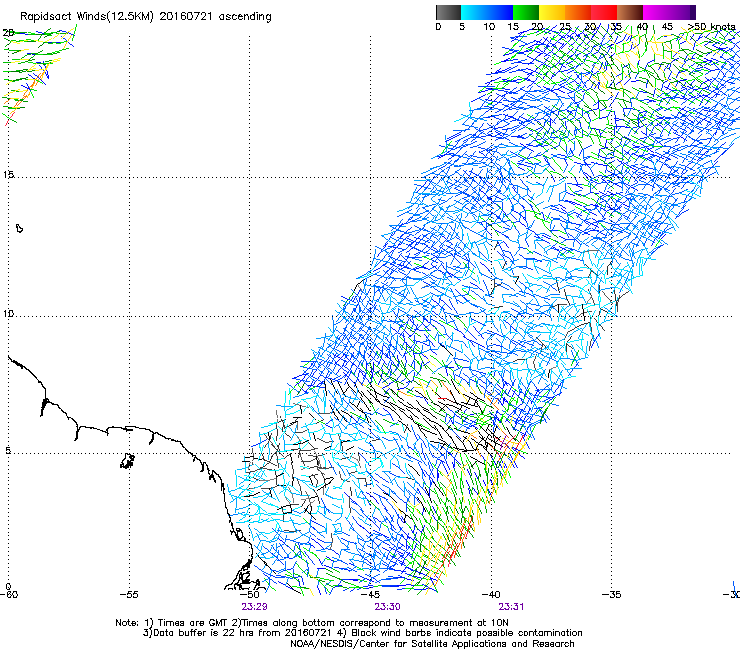The height and width of the screenshot is (650, 740).
Task: Click the longitude label '-60'
Action: pyautogui.click(x=9, y=595)
